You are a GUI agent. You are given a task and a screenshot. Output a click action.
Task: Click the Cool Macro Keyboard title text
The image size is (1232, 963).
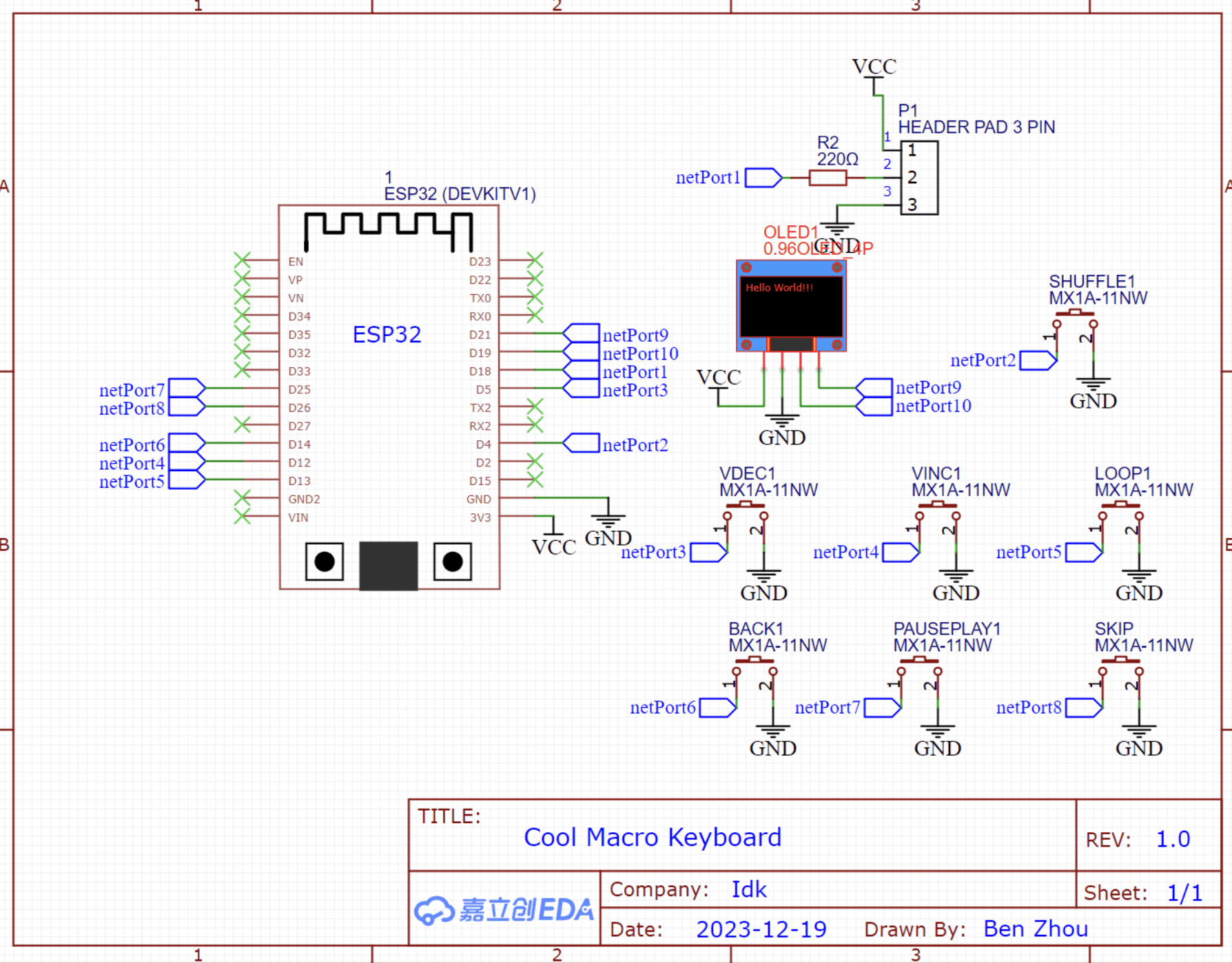653,838
